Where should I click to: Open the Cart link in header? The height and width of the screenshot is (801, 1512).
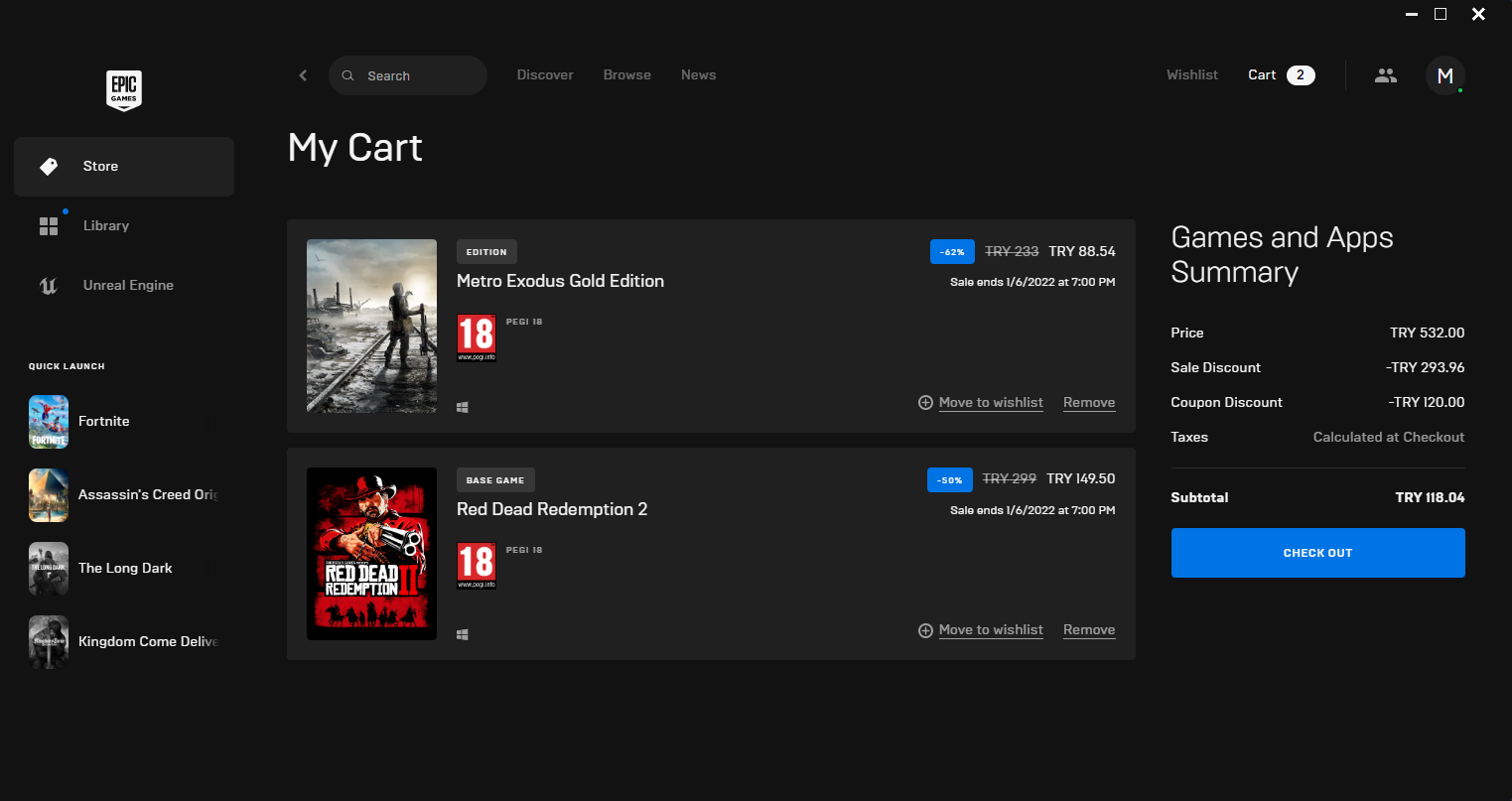[x=1262, y=75]
